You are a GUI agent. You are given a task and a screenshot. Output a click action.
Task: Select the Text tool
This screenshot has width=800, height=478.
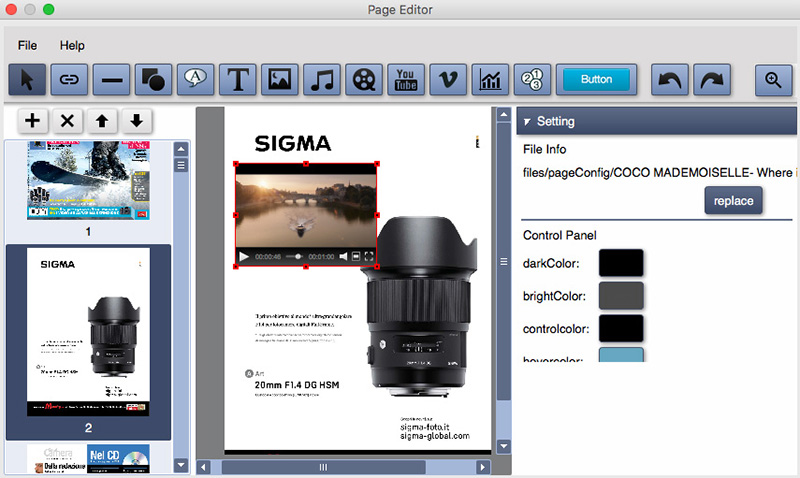[237, 80]
